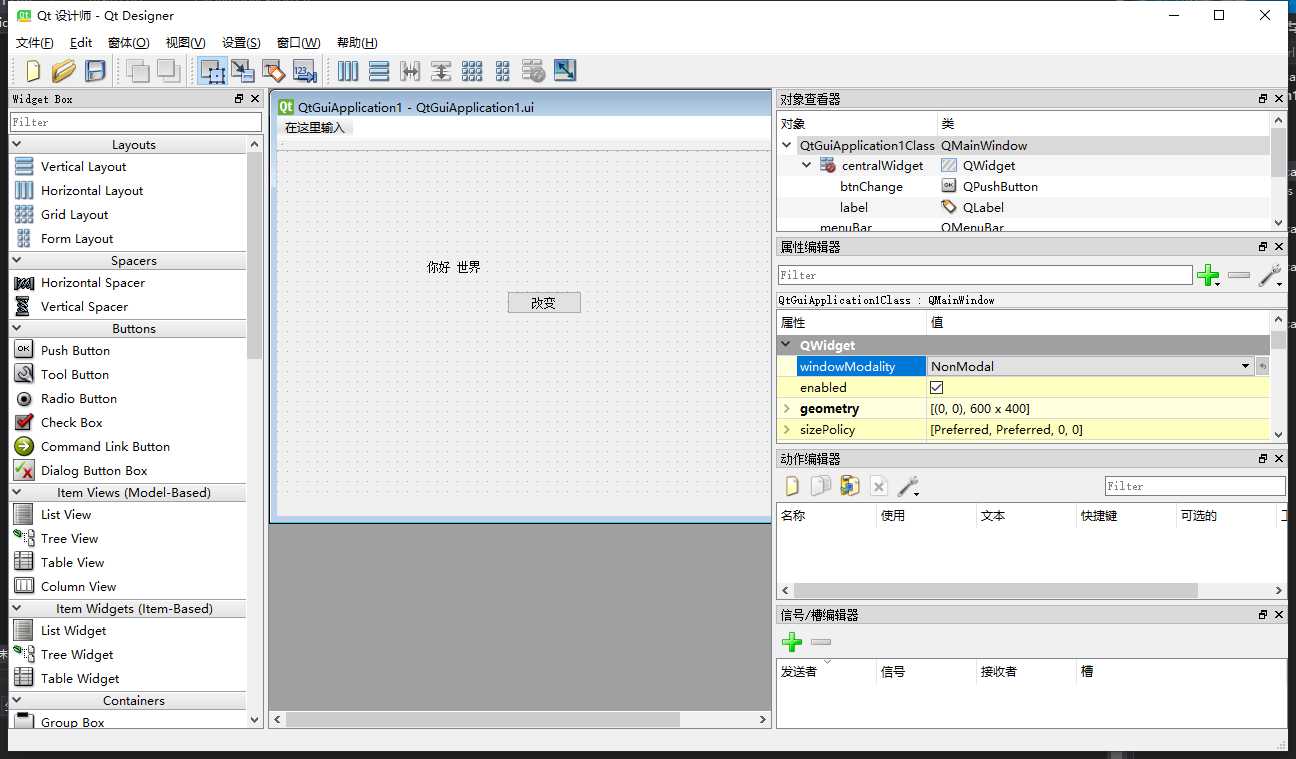Collapse the QWidget property group
Viewport: 1296px width, 759px height.
point(787,345)
